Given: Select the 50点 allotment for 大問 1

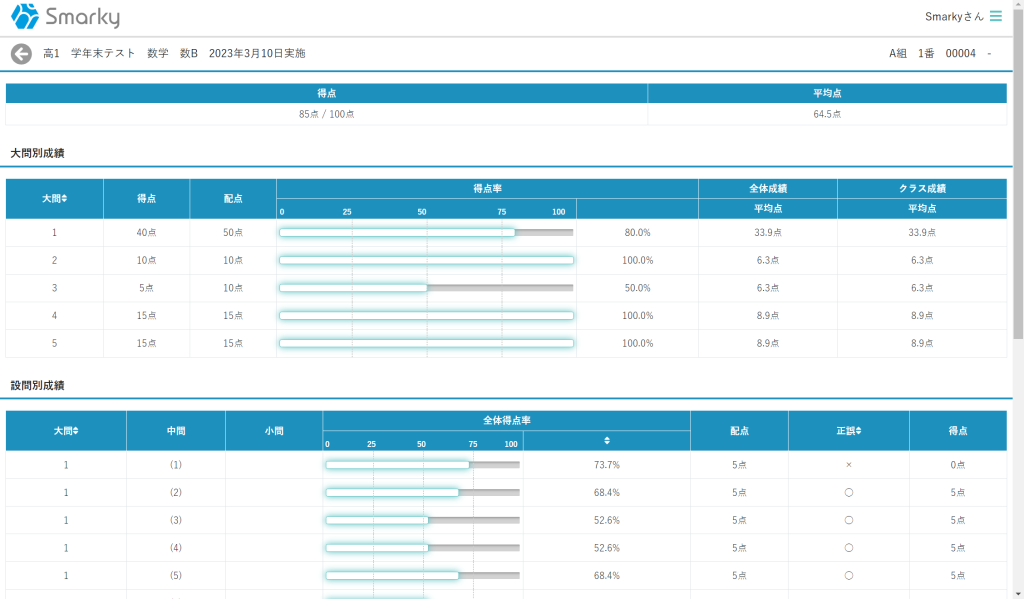Looking at the screenshot, I should pyautogui.click(x=233, y=233).
